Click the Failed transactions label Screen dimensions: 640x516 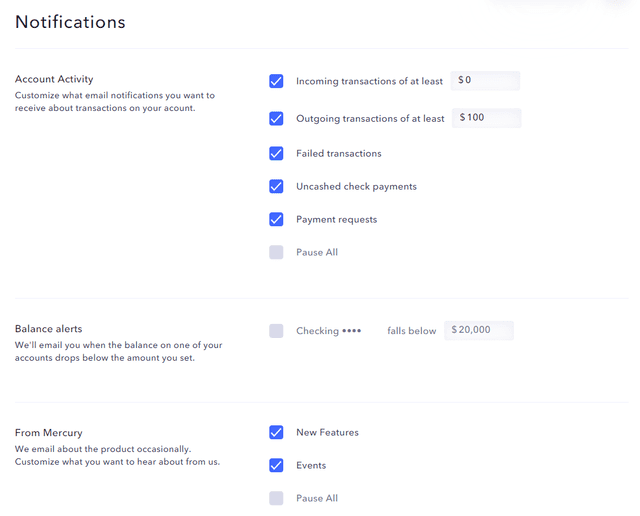[x=339, y=153]
